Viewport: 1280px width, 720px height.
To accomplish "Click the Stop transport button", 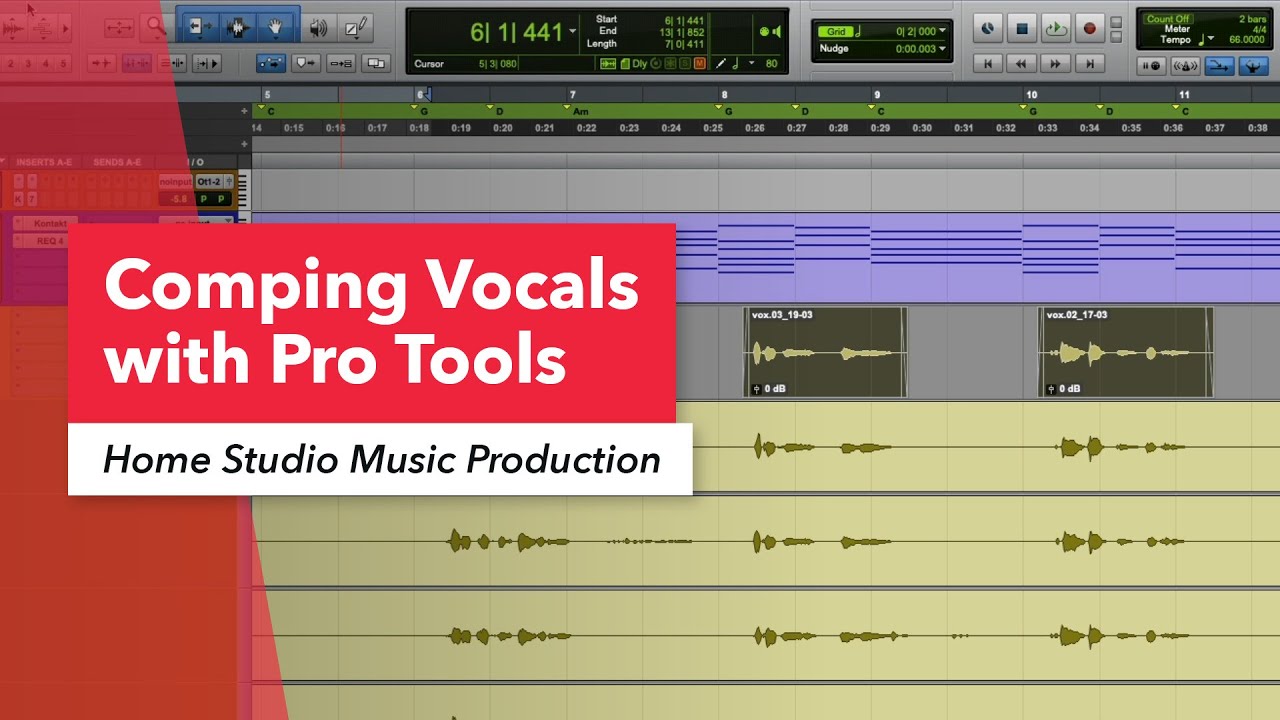I will click(x=1021, y=29).
